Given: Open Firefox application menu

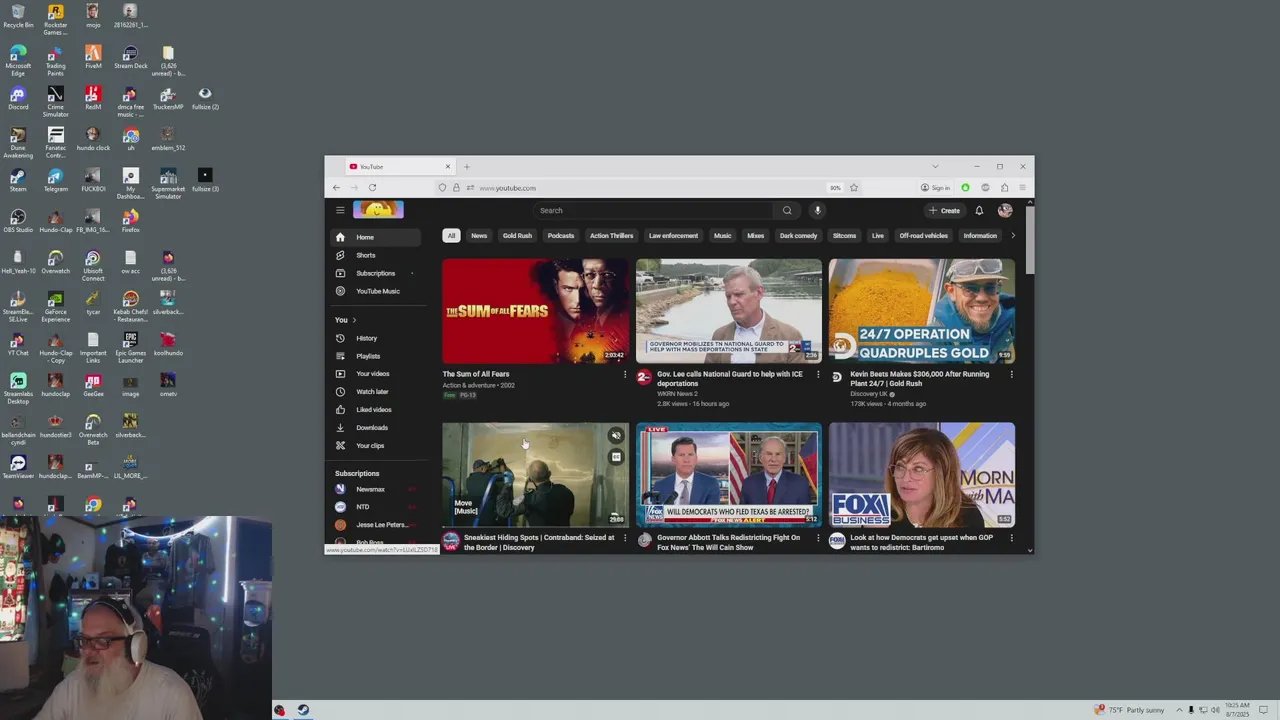Looking at the screenshot, I should [1022, 188].
